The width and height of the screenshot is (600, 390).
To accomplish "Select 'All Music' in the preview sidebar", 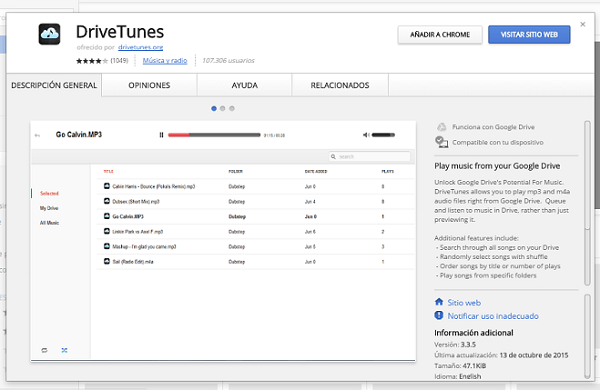I will click(x=49, y=223).
